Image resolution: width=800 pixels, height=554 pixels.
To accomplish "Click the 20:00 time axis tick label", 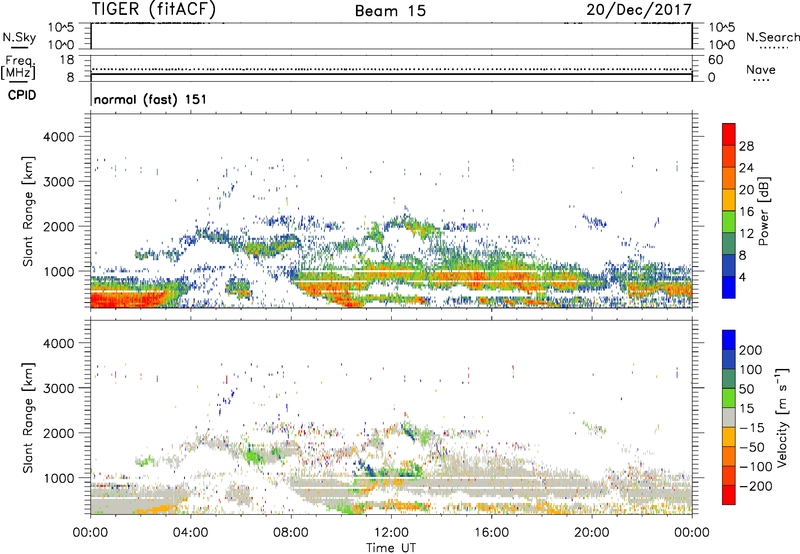I will tap(592, 533).
